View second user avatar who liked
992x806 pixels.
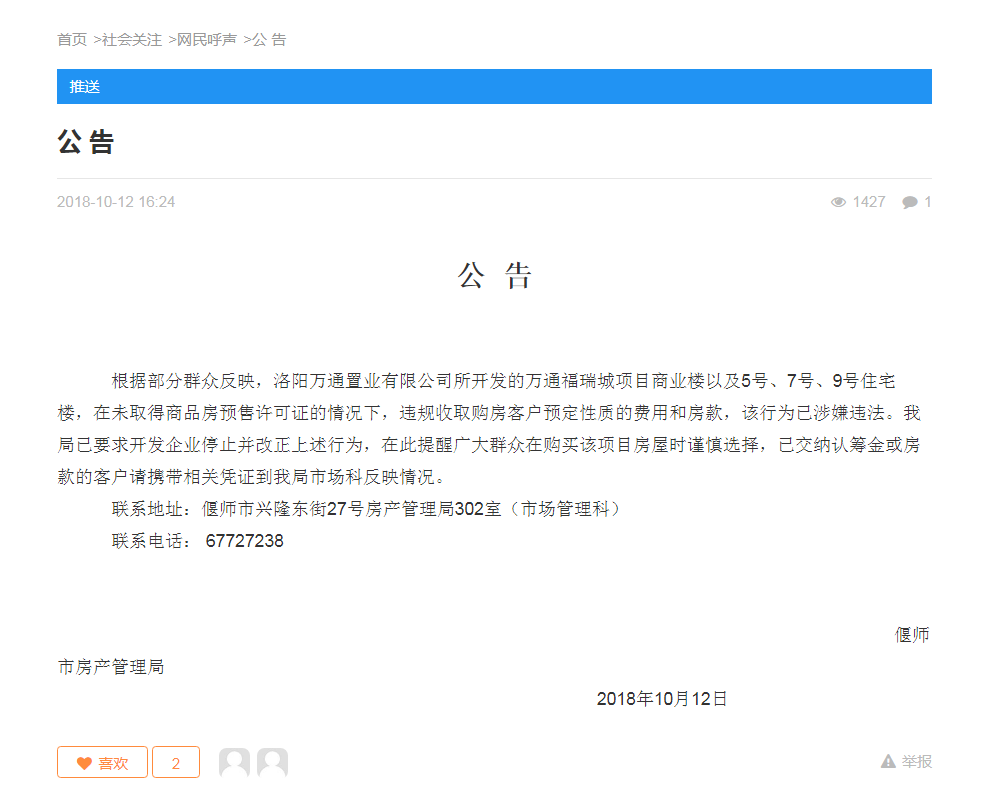tap(273, 762)
